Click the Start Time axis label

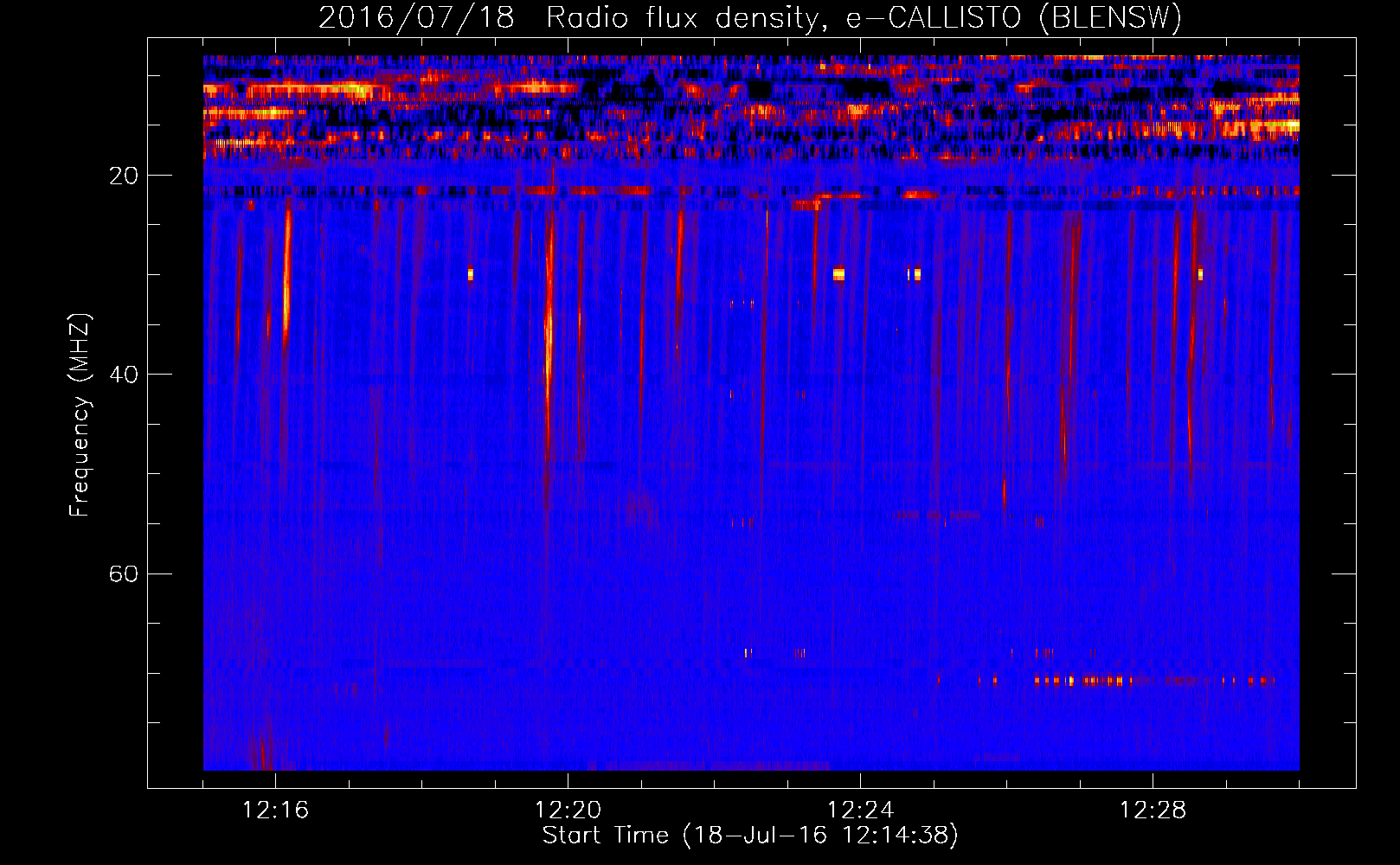[750, 836]
